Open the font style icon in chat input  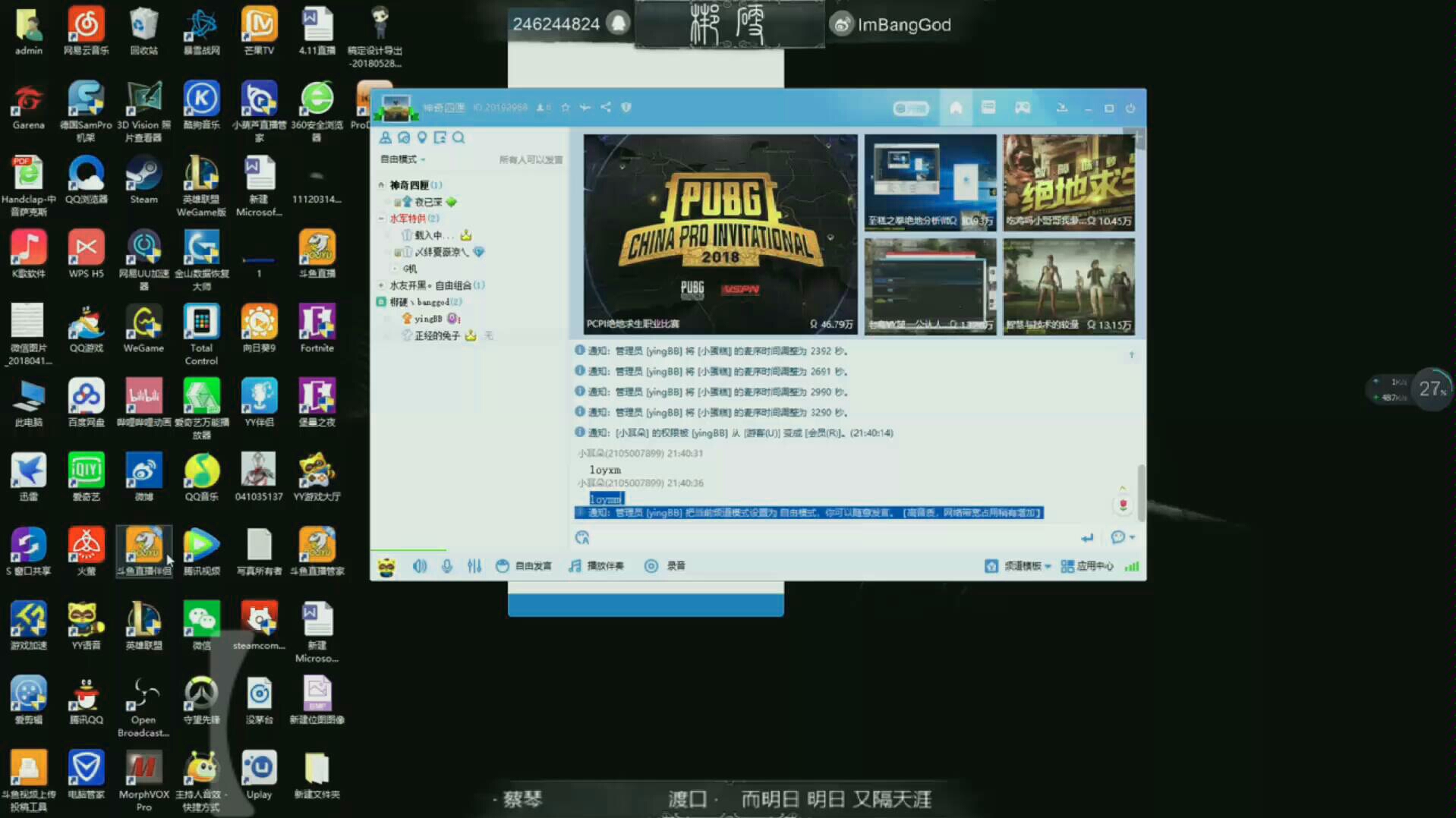click(582, 538)
